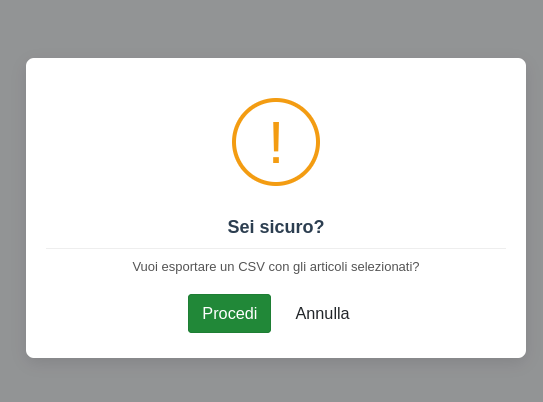Click the divider line under the heading
Viewport: 543px width, 402px height.
click(x=276, y=248)
